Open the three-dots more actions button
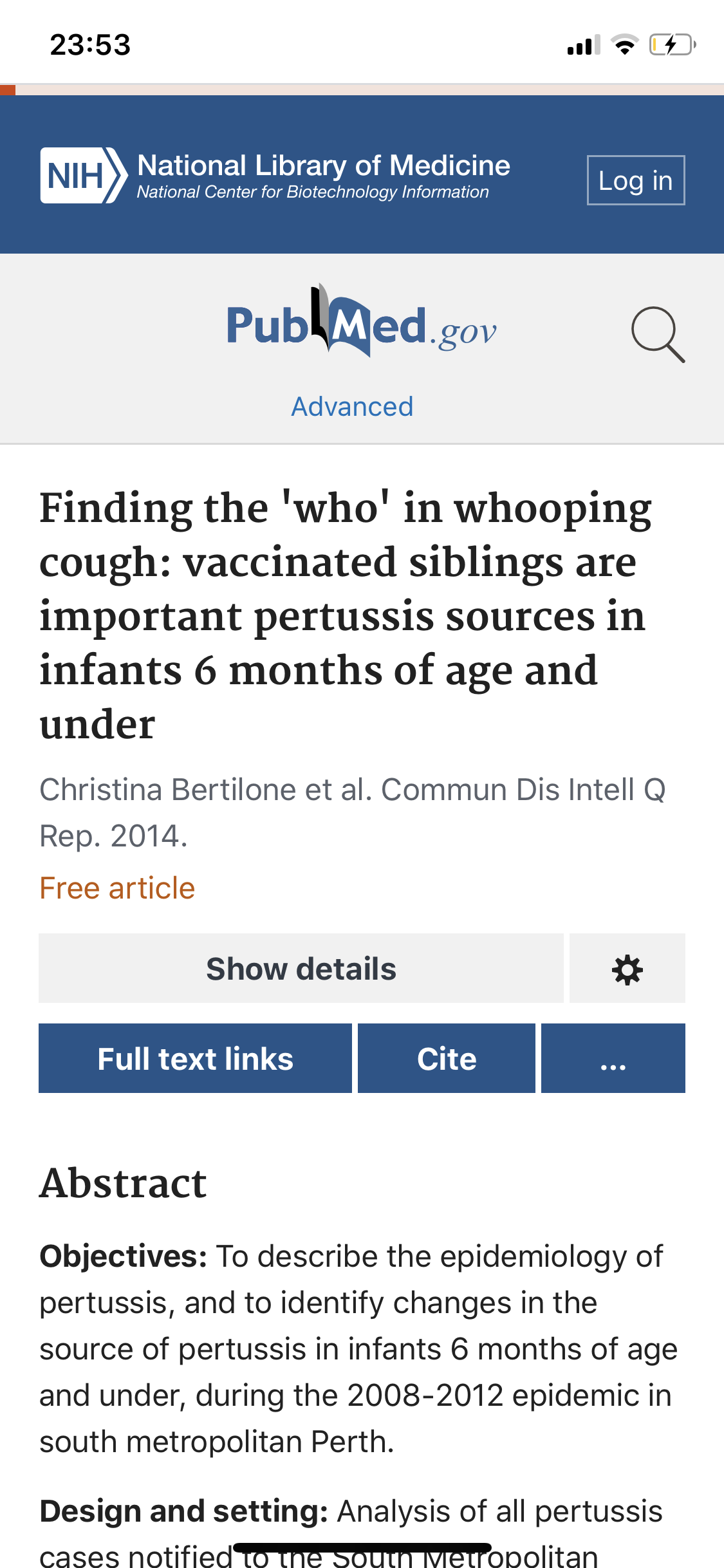 point(613,1059)
